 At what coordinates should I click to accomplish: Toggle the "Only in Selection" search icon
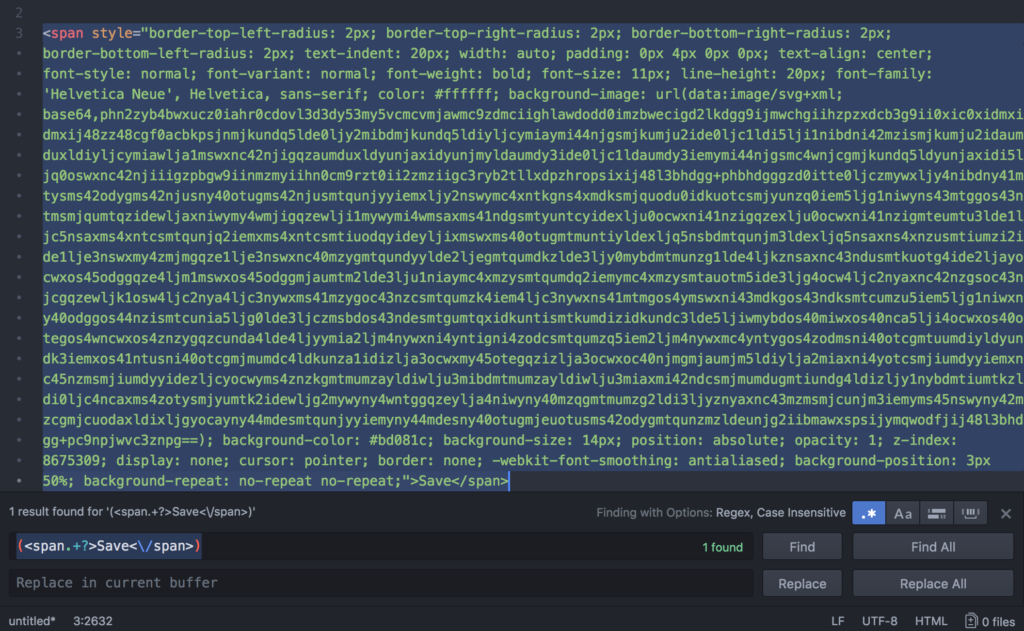(x=936, y=512)
